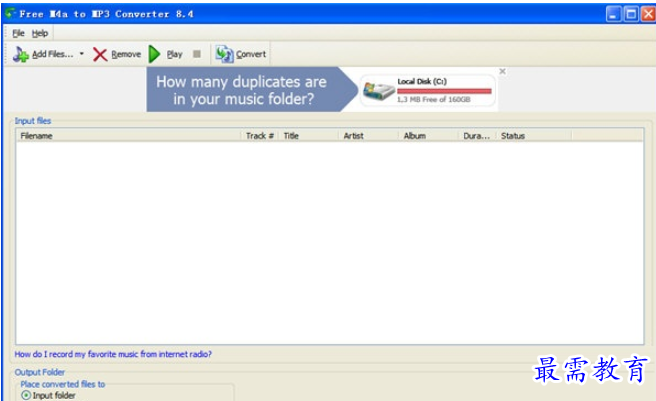Sort by the Filename column header
The height and width of the screenshot is (401, 656).
coord(128,136)
